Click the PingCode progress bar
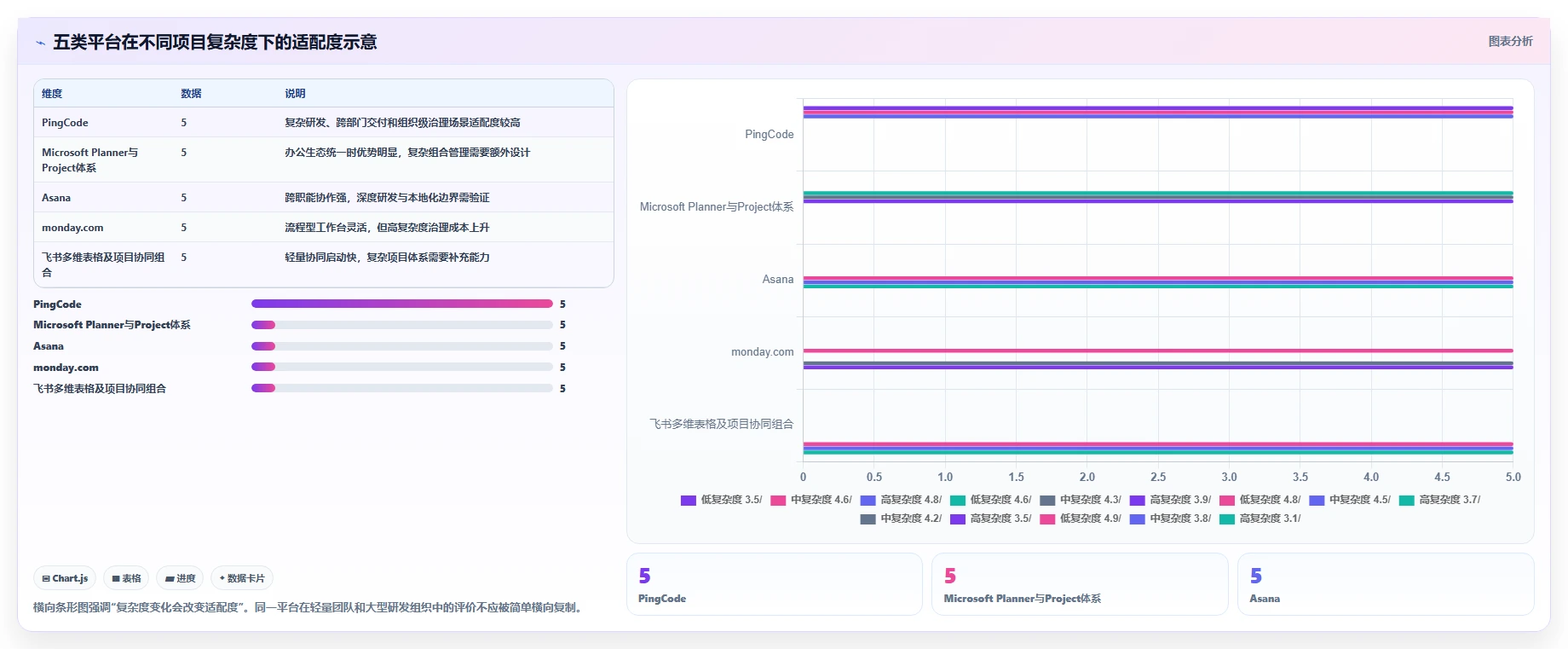 click(402, 304)
